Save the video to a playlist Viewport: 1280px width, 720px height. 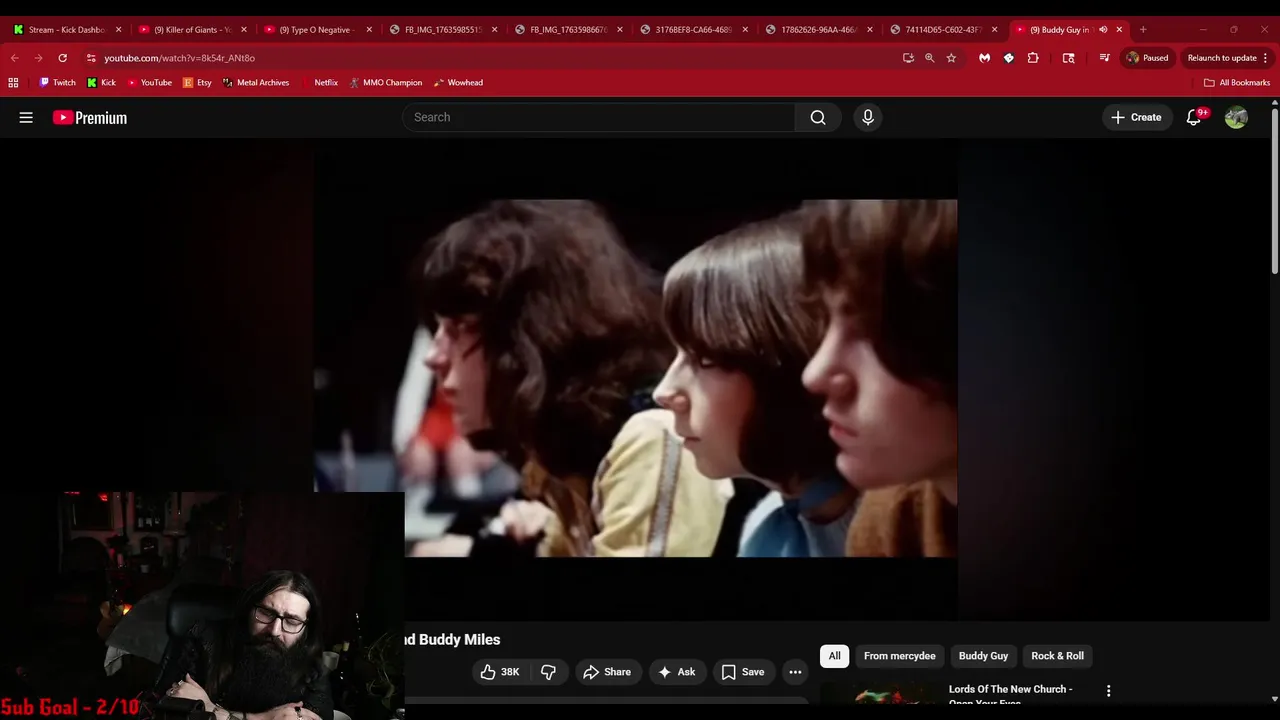click(743, 672)
